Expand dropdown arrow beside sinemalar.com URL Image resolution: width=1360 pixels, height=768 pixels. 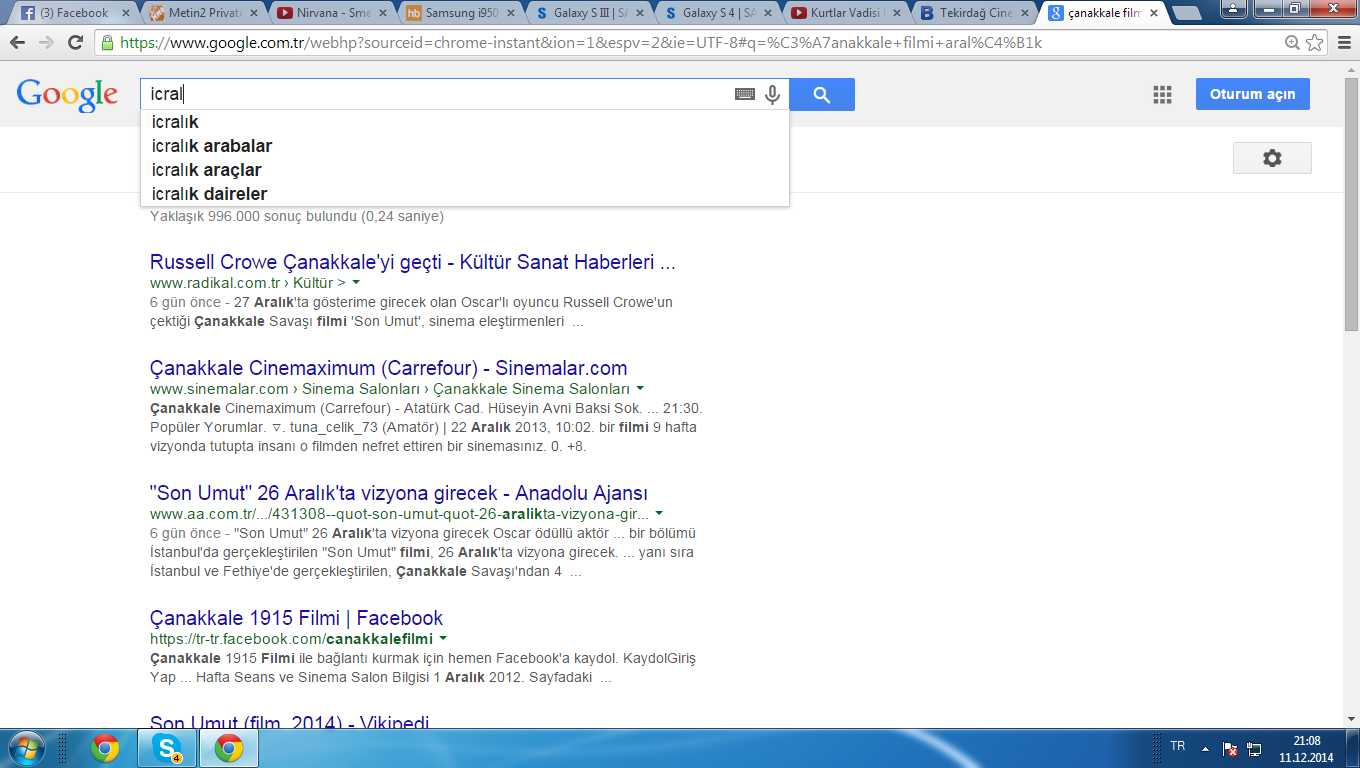tap(640, 389)
